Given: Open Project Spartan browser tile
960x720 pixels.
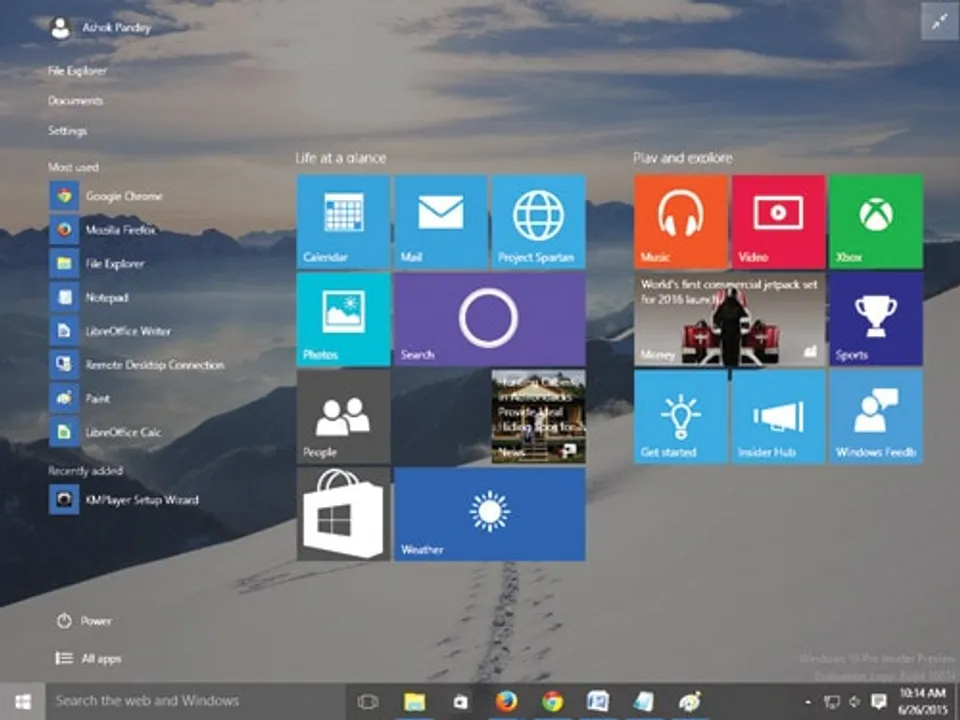Looking at the screenshot, I should [x=538, y=222].
